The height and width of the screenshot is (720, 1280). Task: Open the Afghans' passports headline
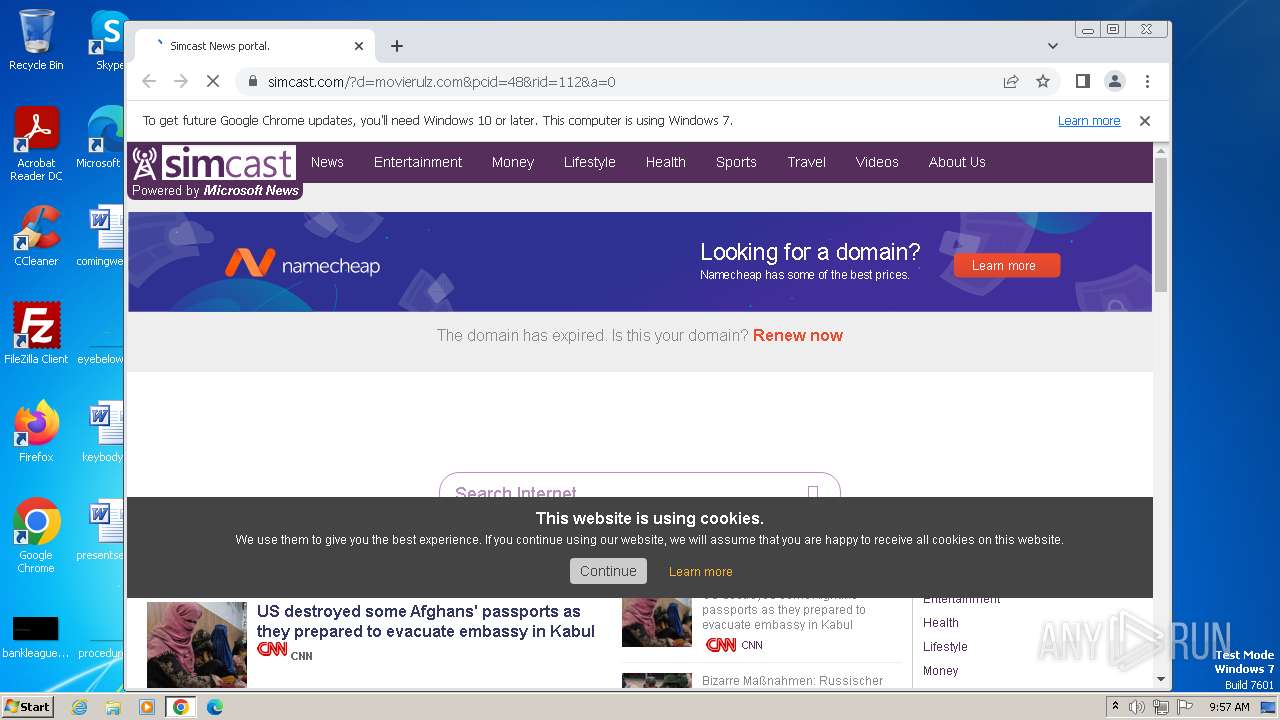pos(426,621)
